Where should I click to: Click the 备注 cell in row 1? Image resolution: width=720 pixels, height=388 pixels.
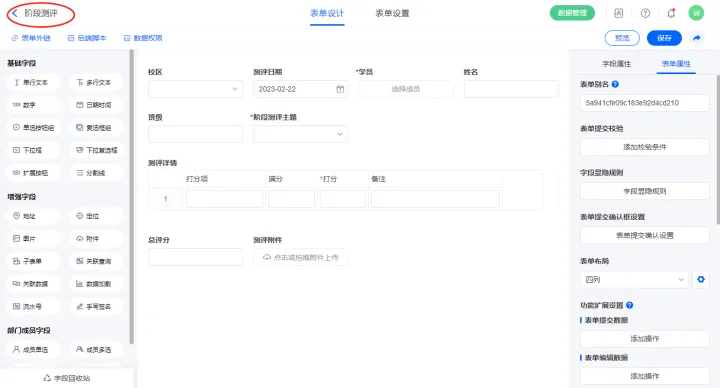pyautogui.click(x=435, y=199)
